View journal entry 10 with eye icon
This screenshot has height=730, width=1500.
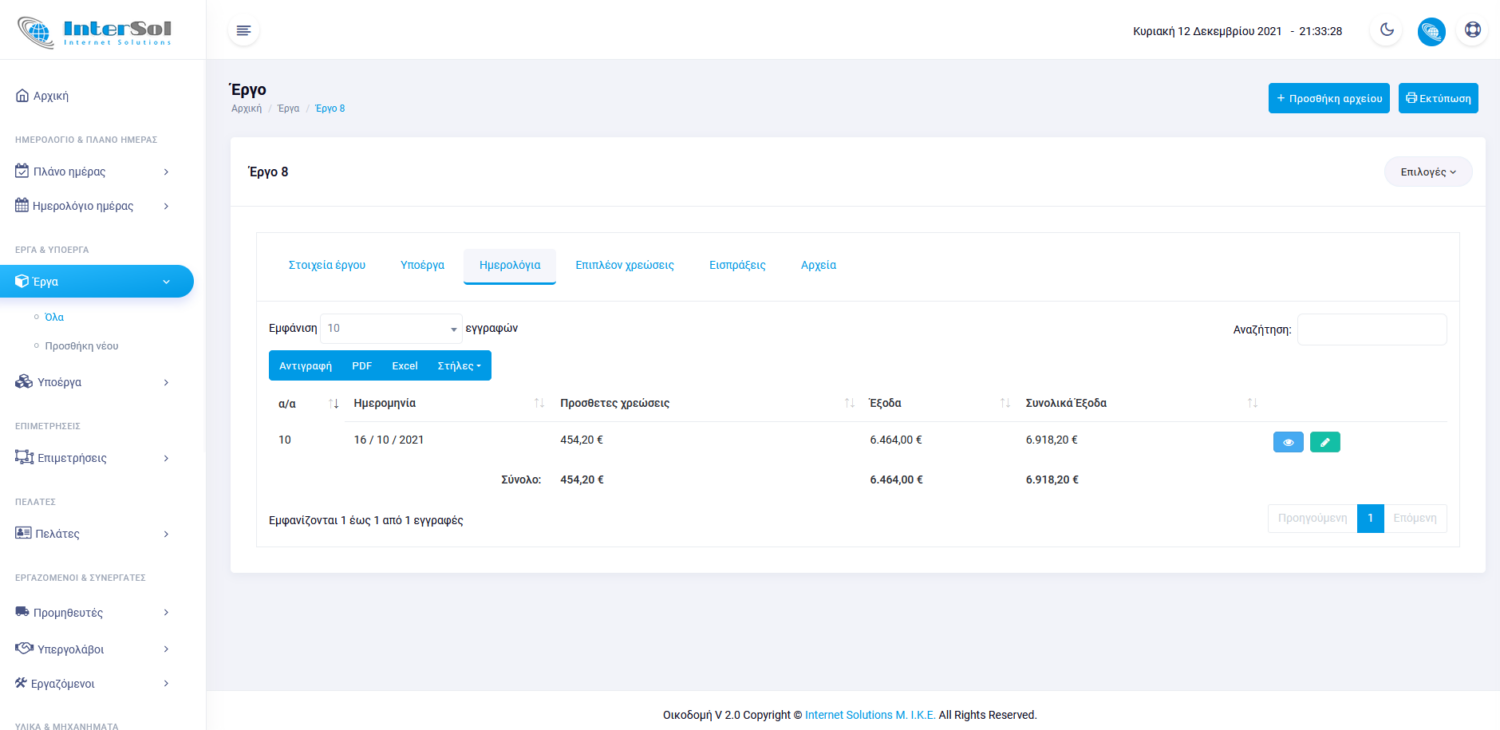(x=1288, y=441)
